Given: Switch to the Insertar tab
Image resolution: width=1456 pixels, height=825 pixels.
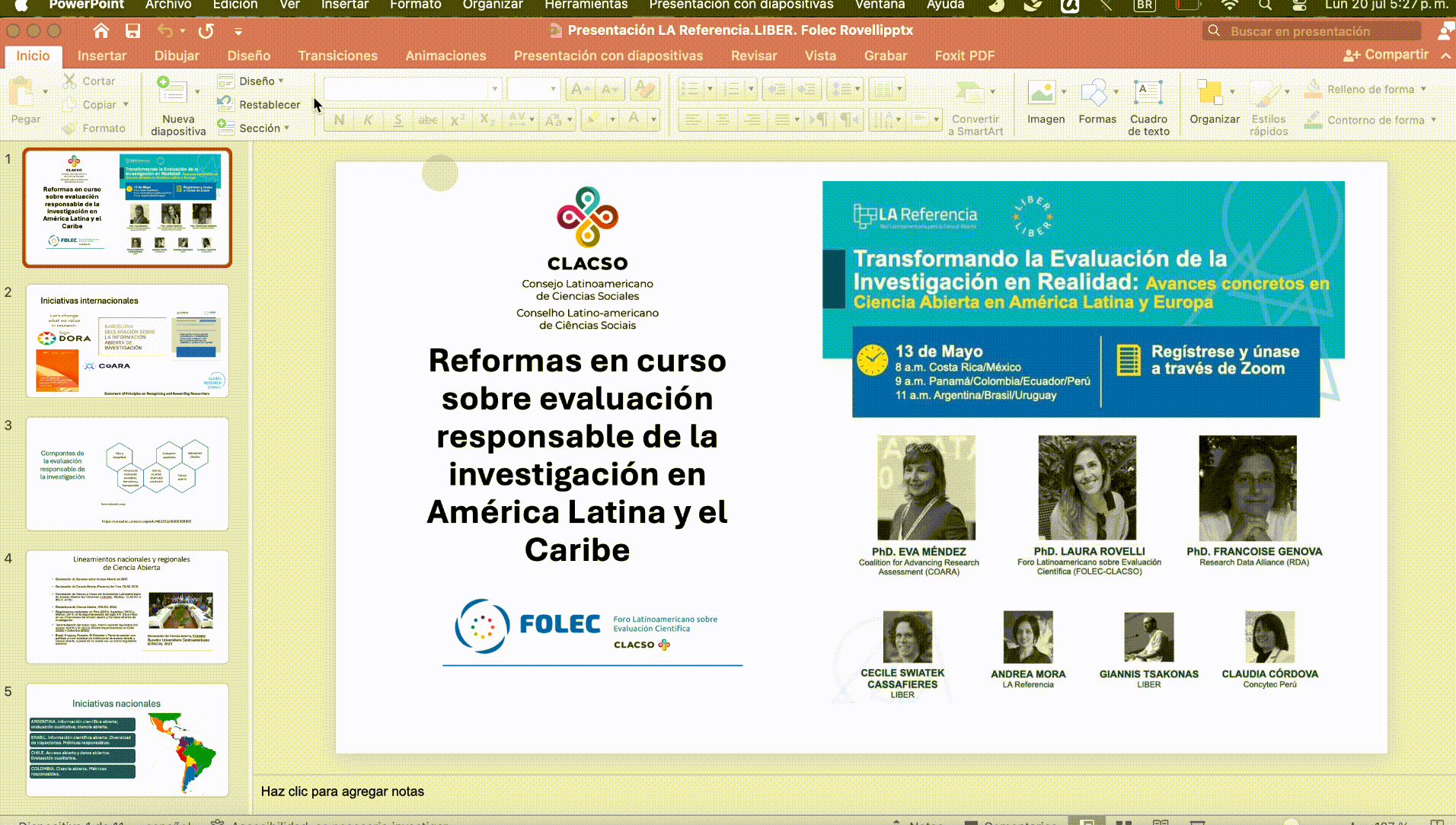Looking at the screenshot, I should (x=102, y=56).
